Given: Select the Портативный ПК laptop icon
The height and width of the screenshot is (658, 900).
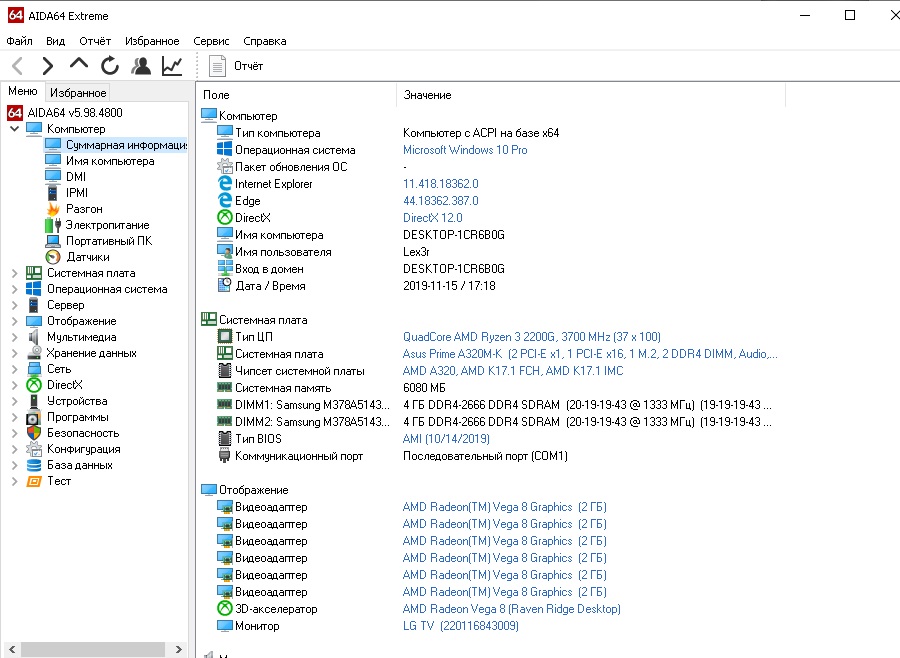Looking at the screenshot, I should [53, 241].
